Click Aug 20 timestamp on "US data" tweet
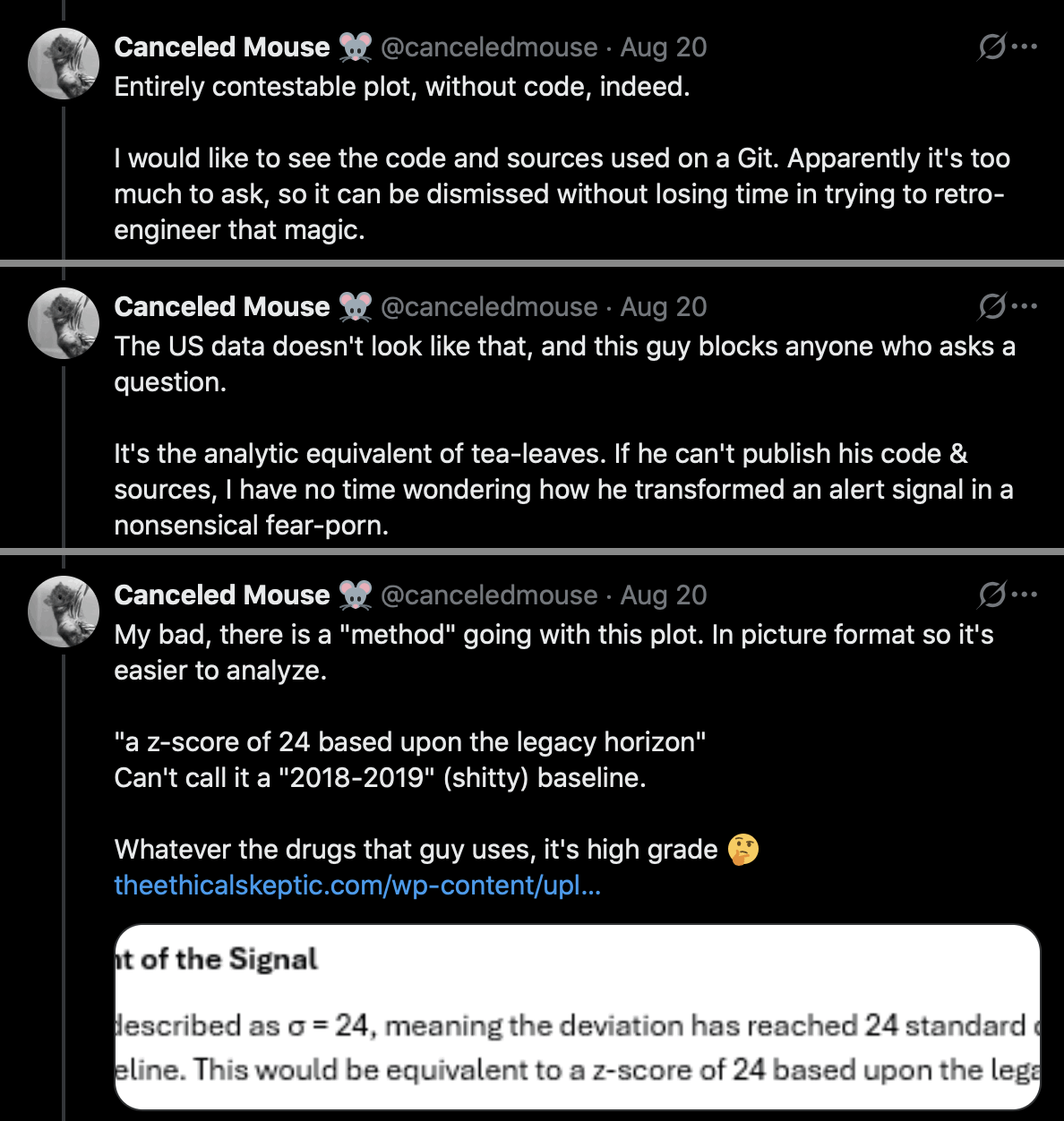This screenshot has height=1121, width=1064. pyautogui.click(x=664, y=306)
